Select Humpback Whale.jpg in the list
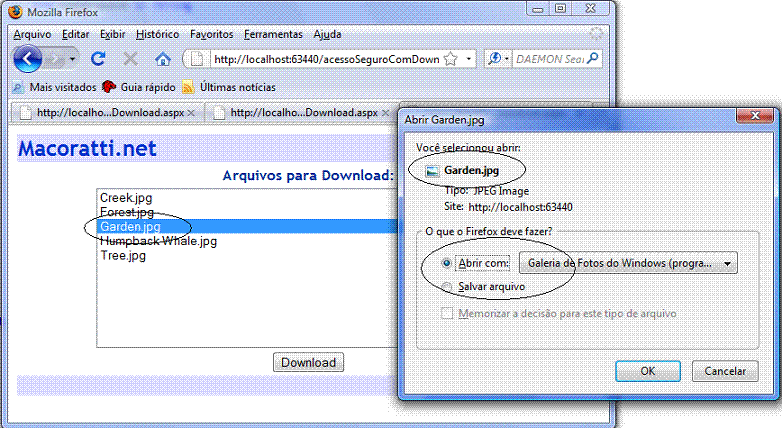 pyautogui.click(x=158, y=241)
